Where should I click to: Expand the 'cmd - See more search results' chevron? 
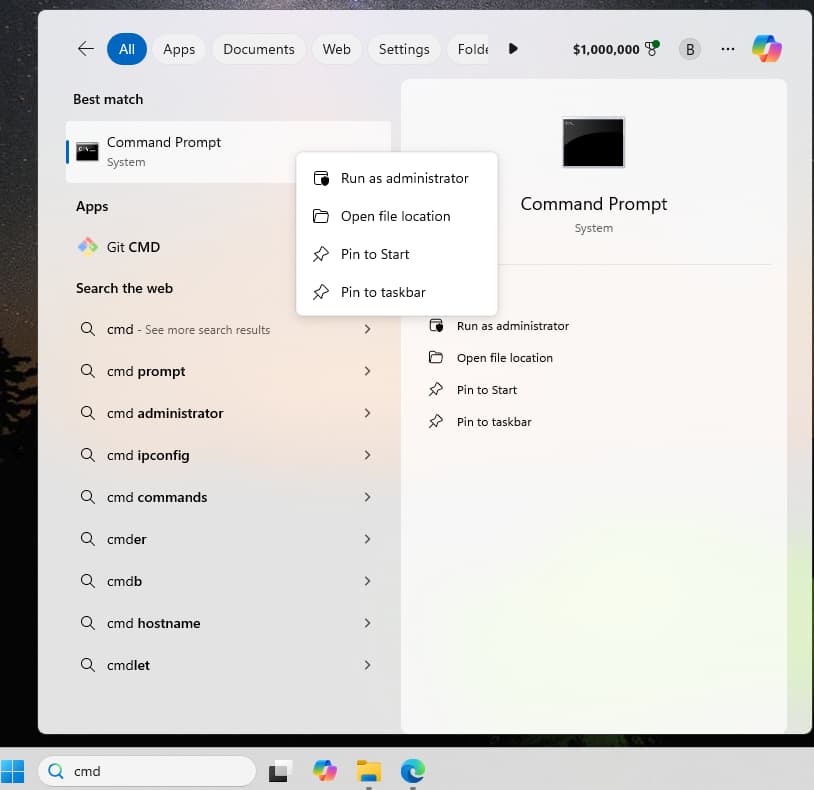(x=368, y=329)
